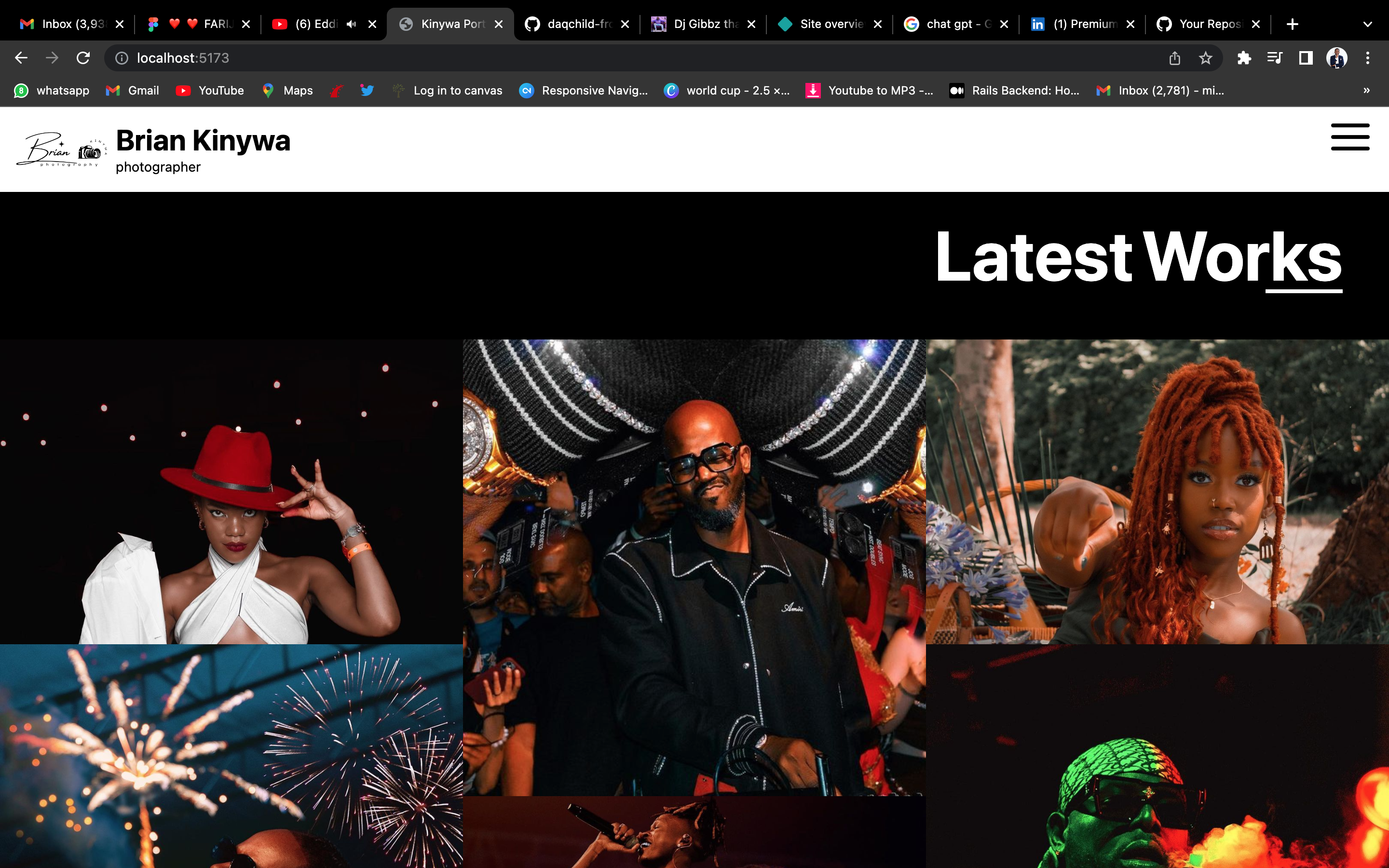
Task: Open Chrome three-dot menu
Action: [x=1367, y=58]
